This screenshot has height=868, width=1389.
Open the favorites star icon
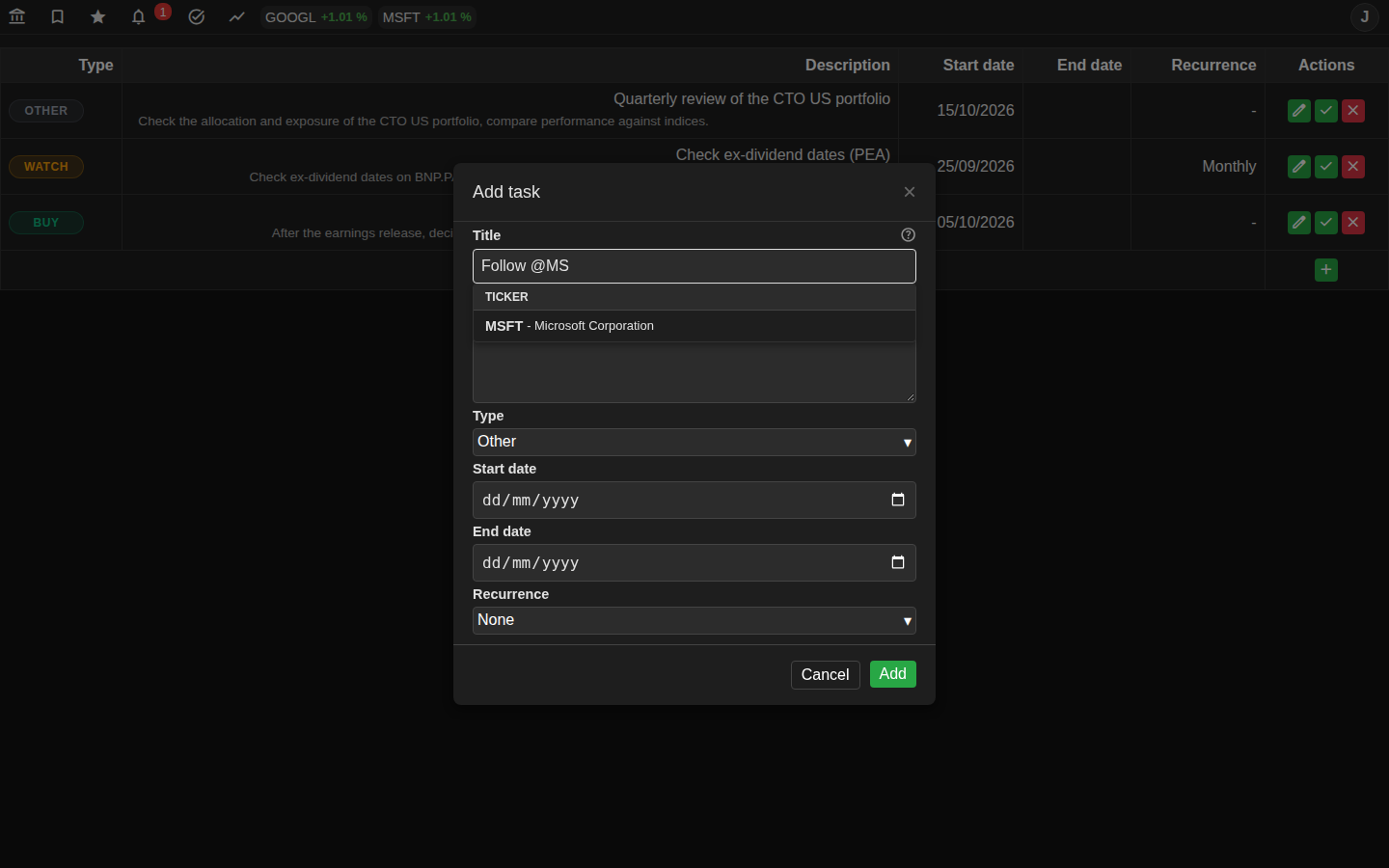(98, 17)
